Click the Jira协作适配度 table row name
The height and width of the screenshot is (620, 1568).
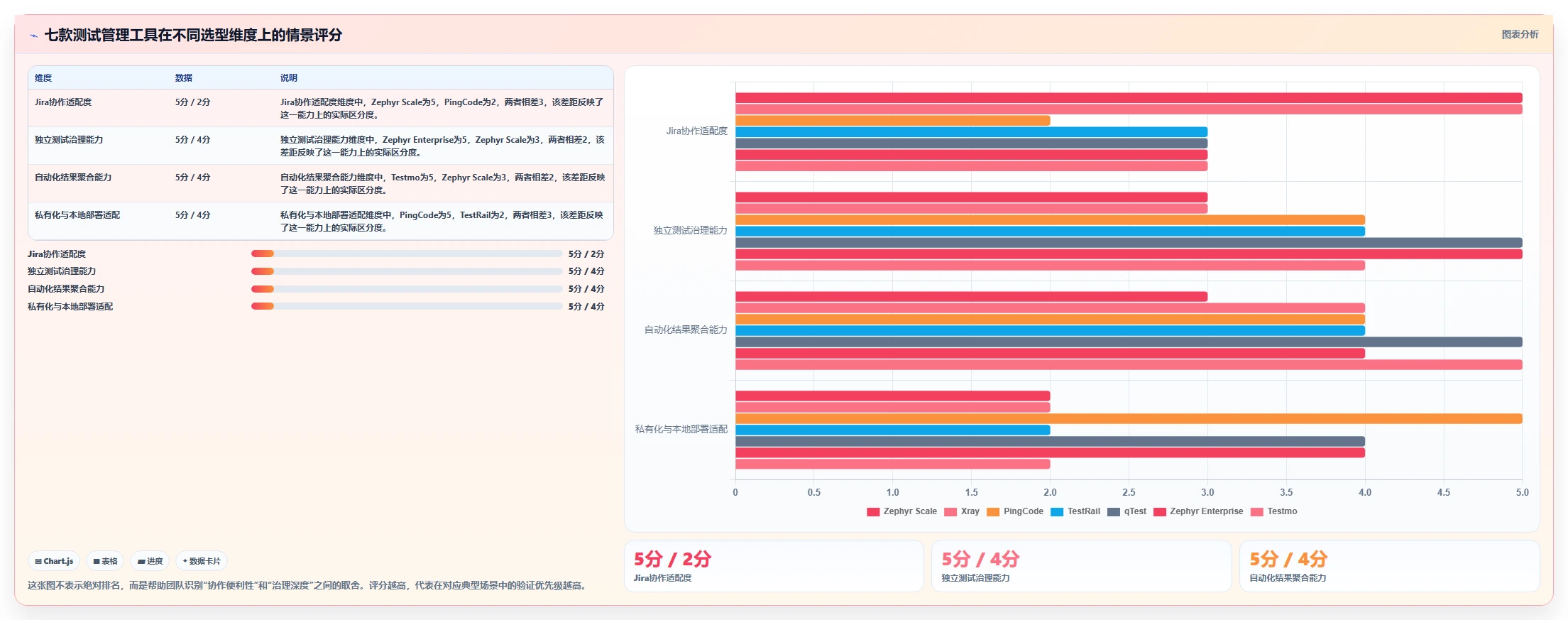coord(63,102)
